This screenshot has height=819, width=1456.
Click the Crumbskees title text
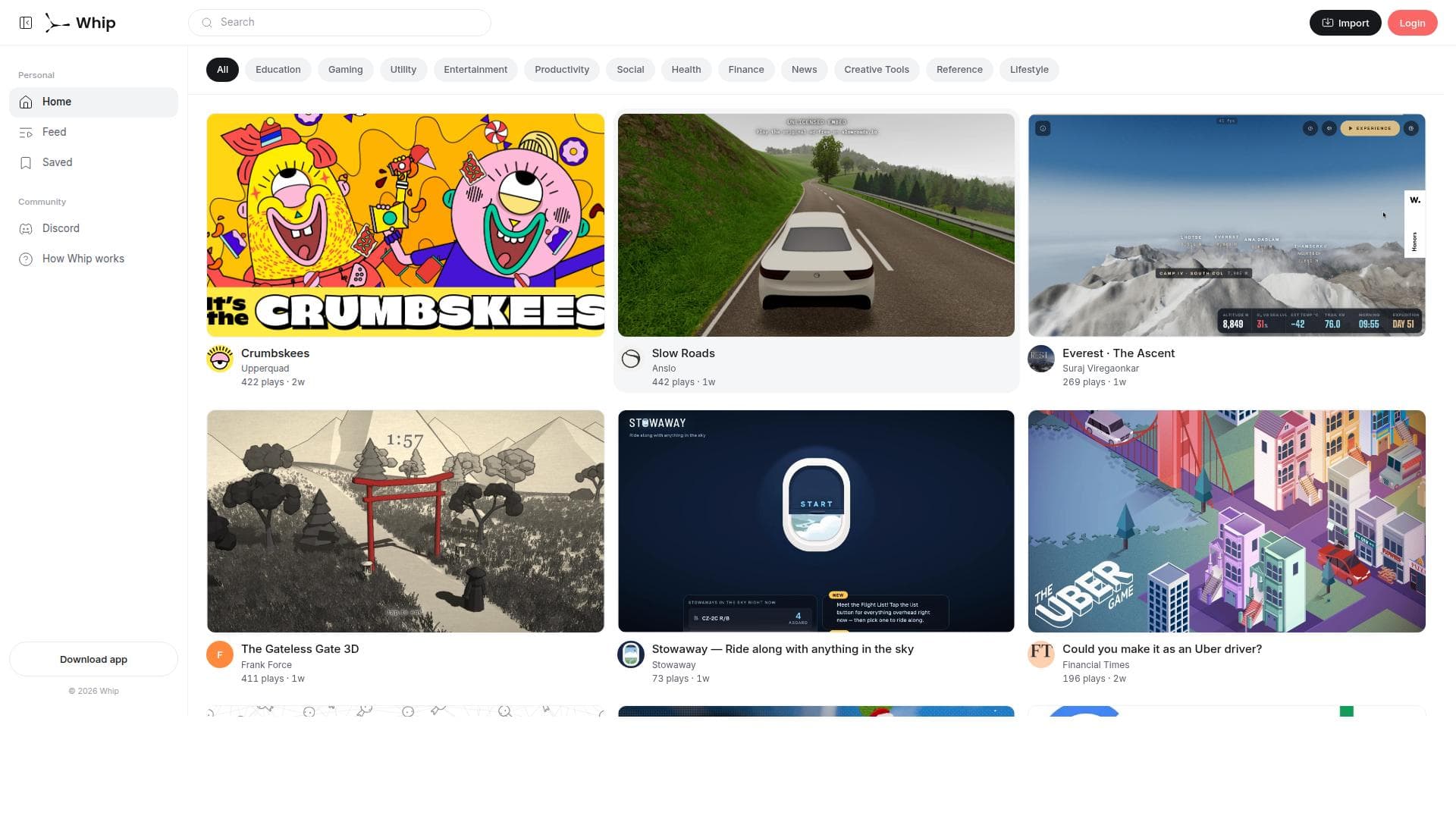tap(275, 353)
